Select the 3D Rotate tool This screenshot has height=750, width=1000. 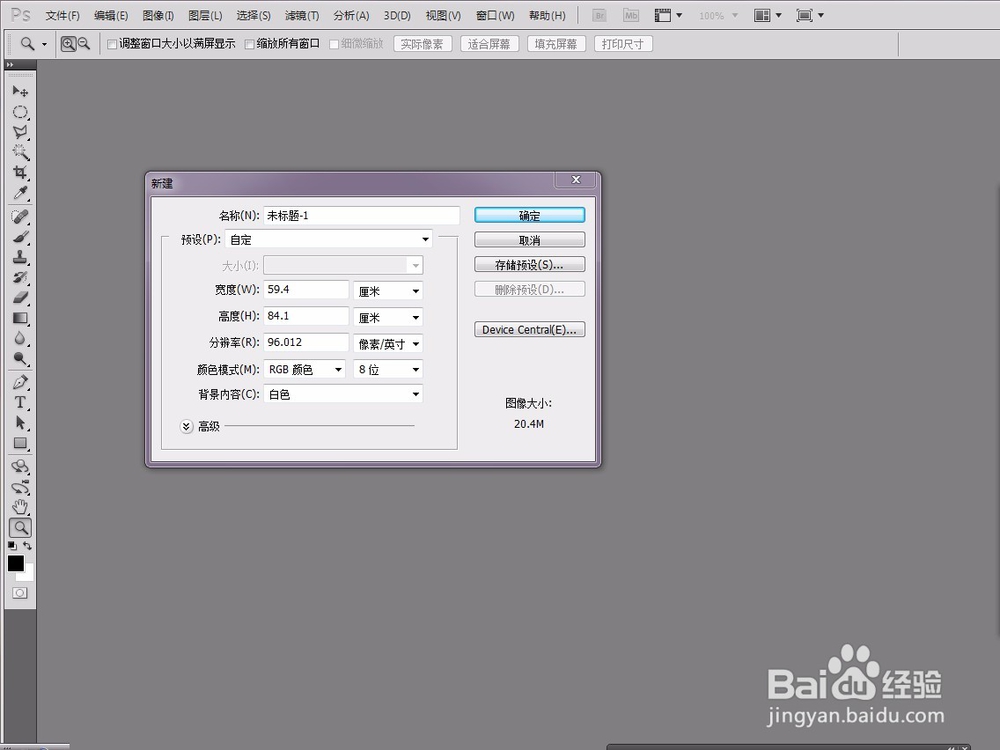20,467
